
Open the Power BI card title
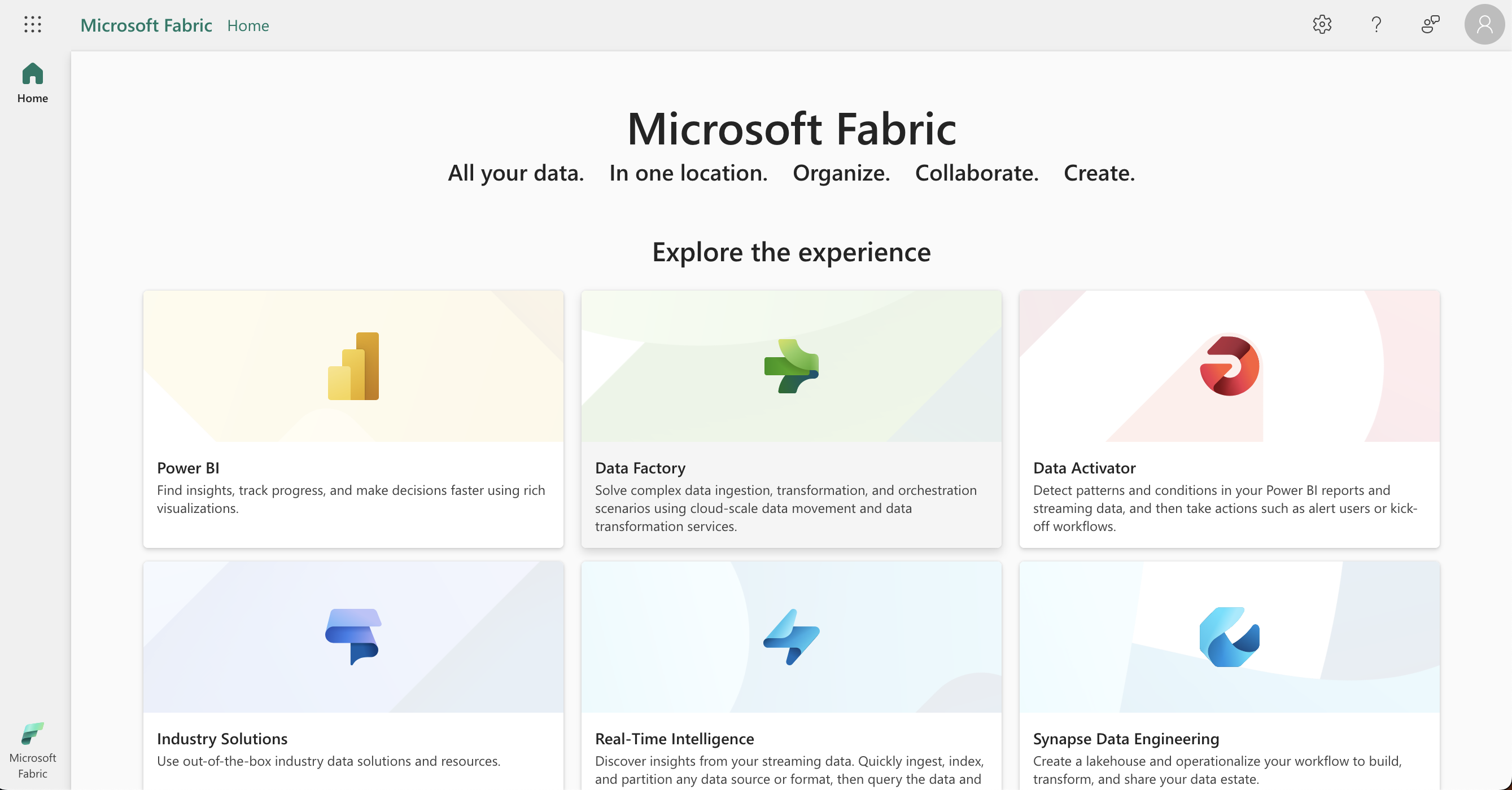pos(188,468)
